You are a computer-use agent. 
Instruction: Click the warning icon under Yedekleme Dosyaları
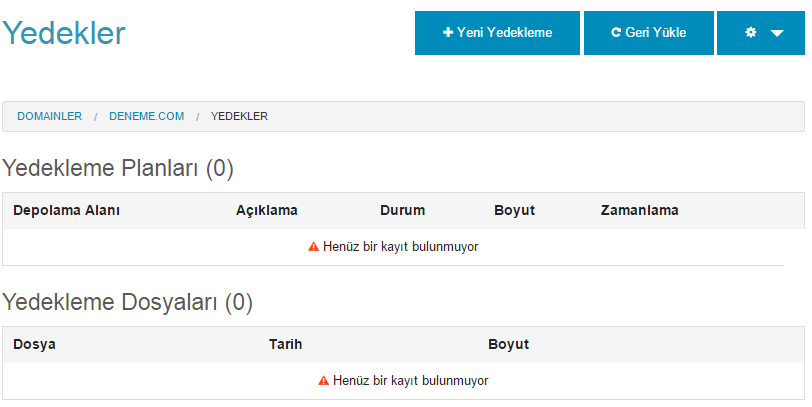click(x=324, y=381)
